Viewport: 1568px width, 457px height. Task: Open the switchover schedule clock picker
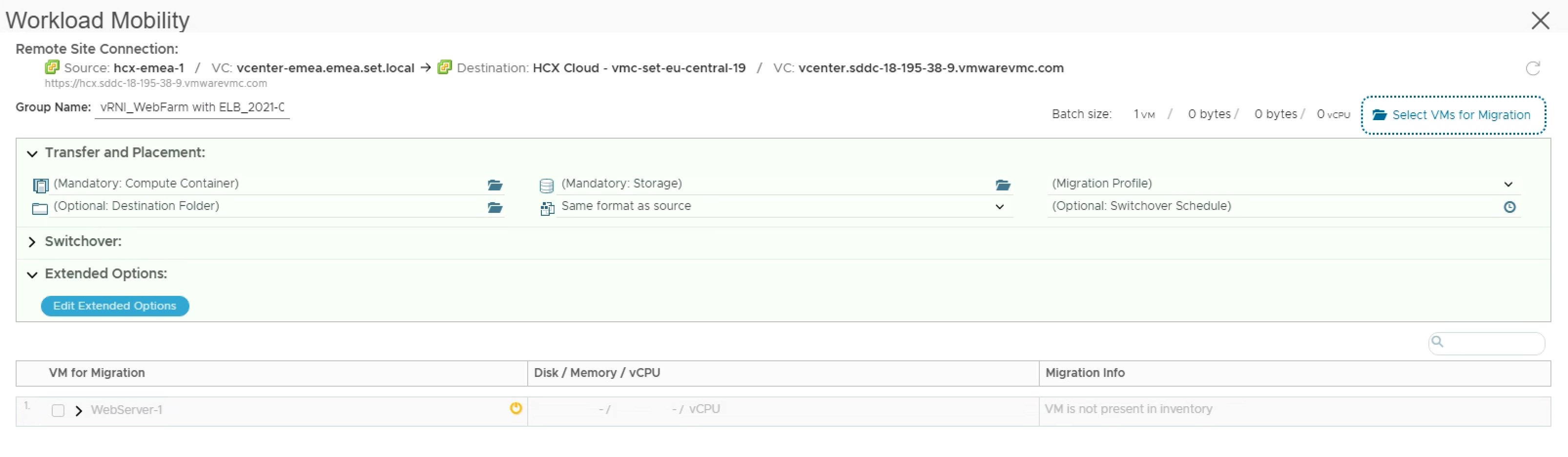tap(1510, 207)
